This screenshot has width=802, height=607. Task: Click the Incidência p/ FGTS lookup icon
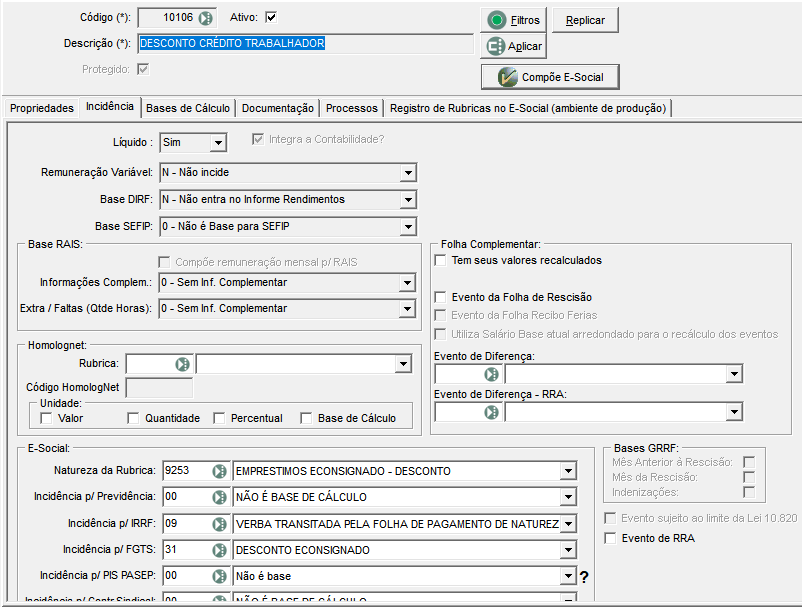(219, 550)
